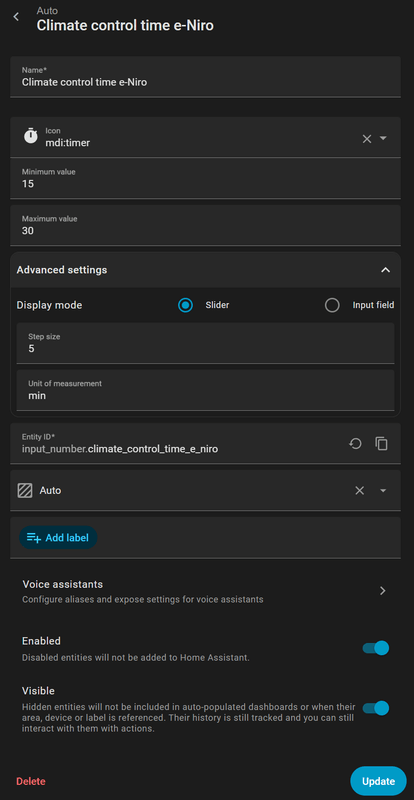Viewport: 414px width, 800px height.
Task: Click the Visible label text
Action: pos(38,691)
